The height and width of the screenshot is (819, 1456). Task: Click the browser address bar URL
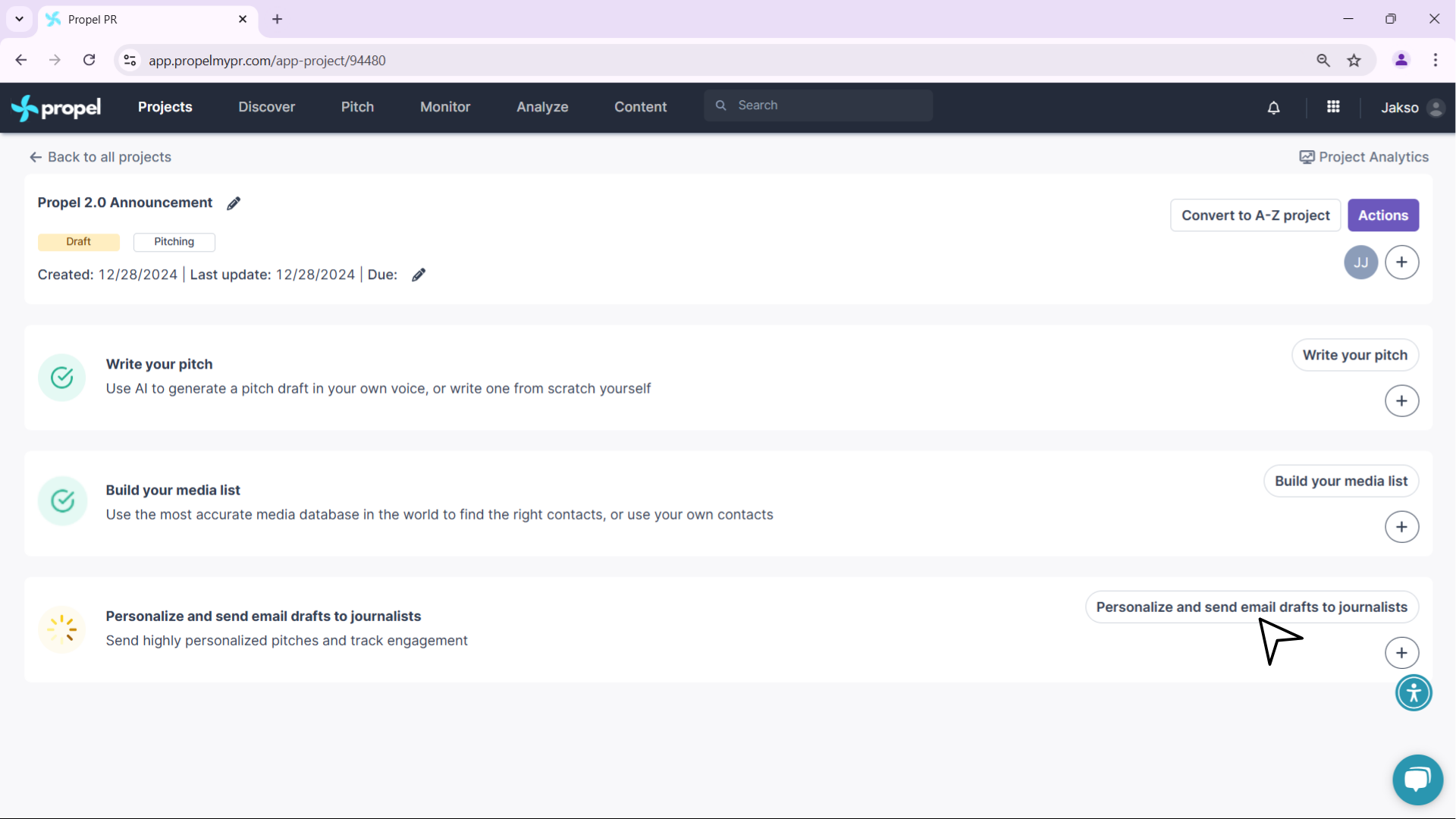[x=267, y=60]
